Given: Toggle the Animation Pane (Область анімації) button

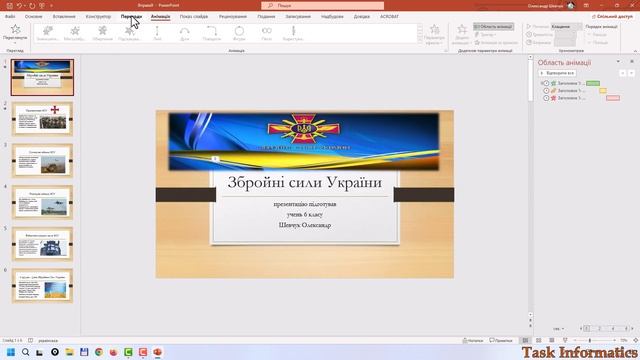Looking at the screenshot, I should [493, 27].
